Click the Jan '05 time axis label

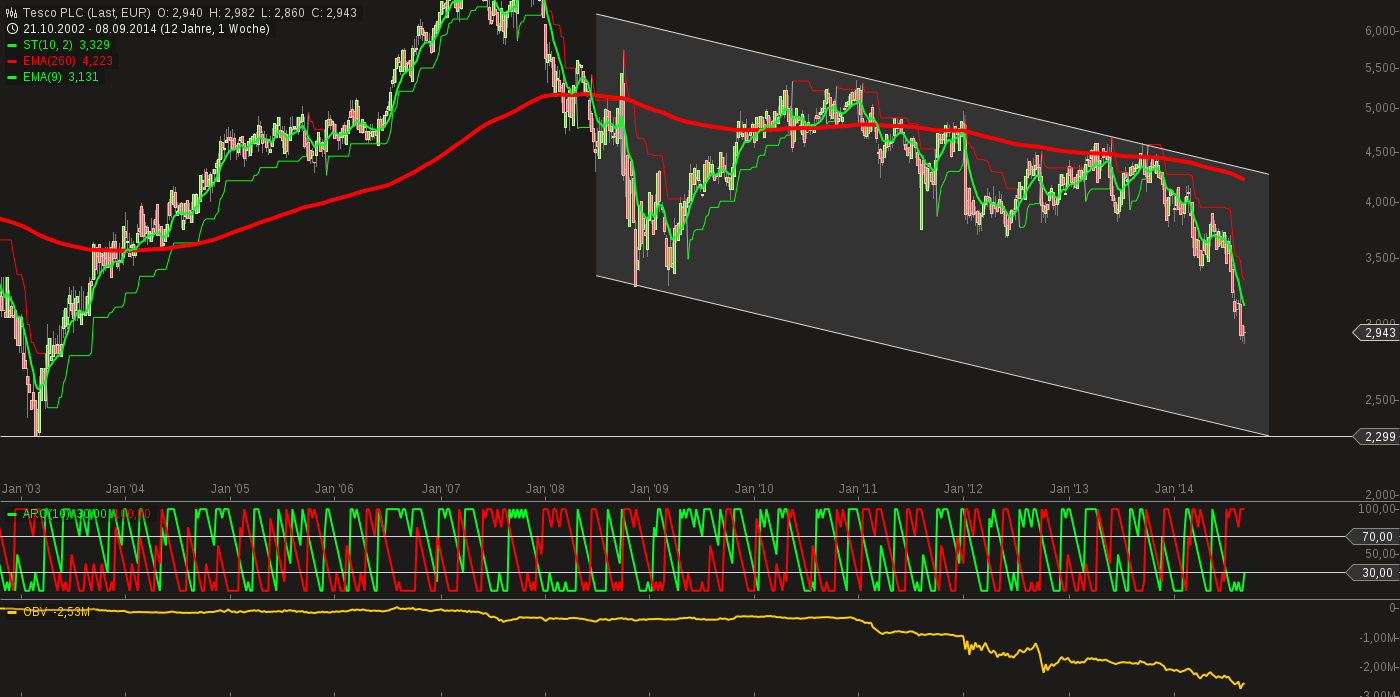coord(230,489)
